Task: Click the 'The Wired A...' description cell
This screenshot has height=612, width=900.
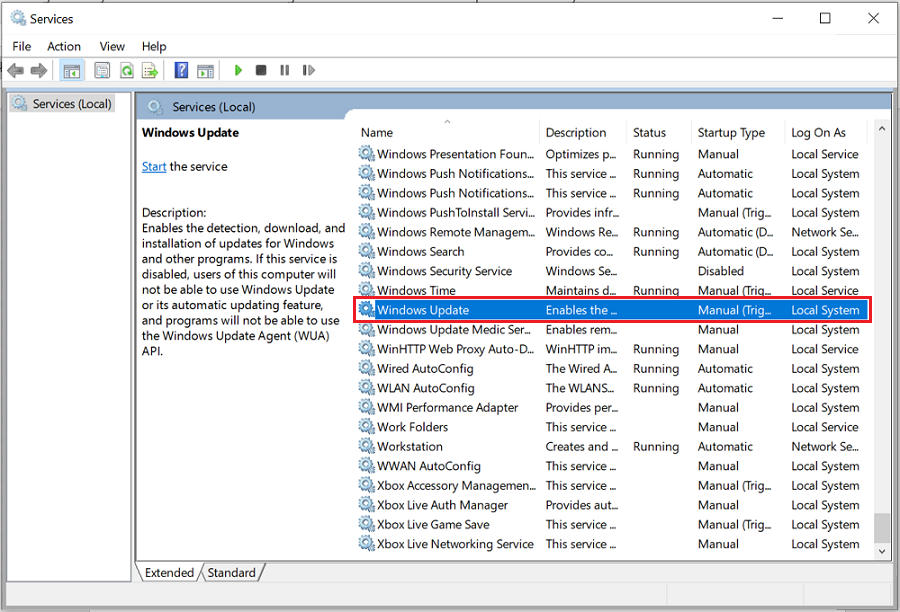Action: 581,369
